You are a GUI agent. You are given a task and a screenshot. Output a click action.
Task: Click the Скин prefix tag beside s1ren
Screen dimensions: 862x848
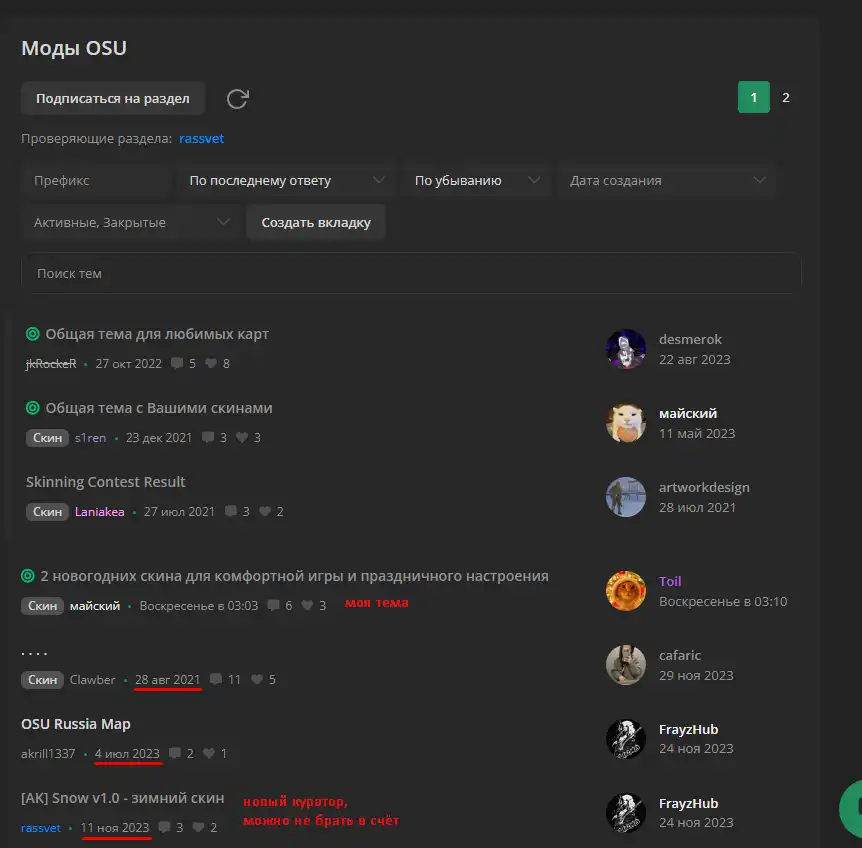47,437
